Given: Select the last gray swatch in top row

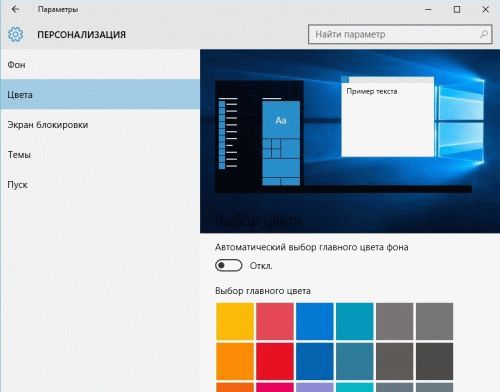Looking at the screenshot, I should 435,321.
